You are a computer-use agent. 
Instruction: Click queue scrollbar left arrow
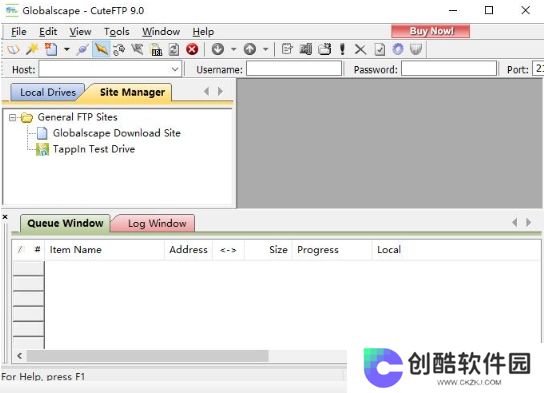point(20,356)
